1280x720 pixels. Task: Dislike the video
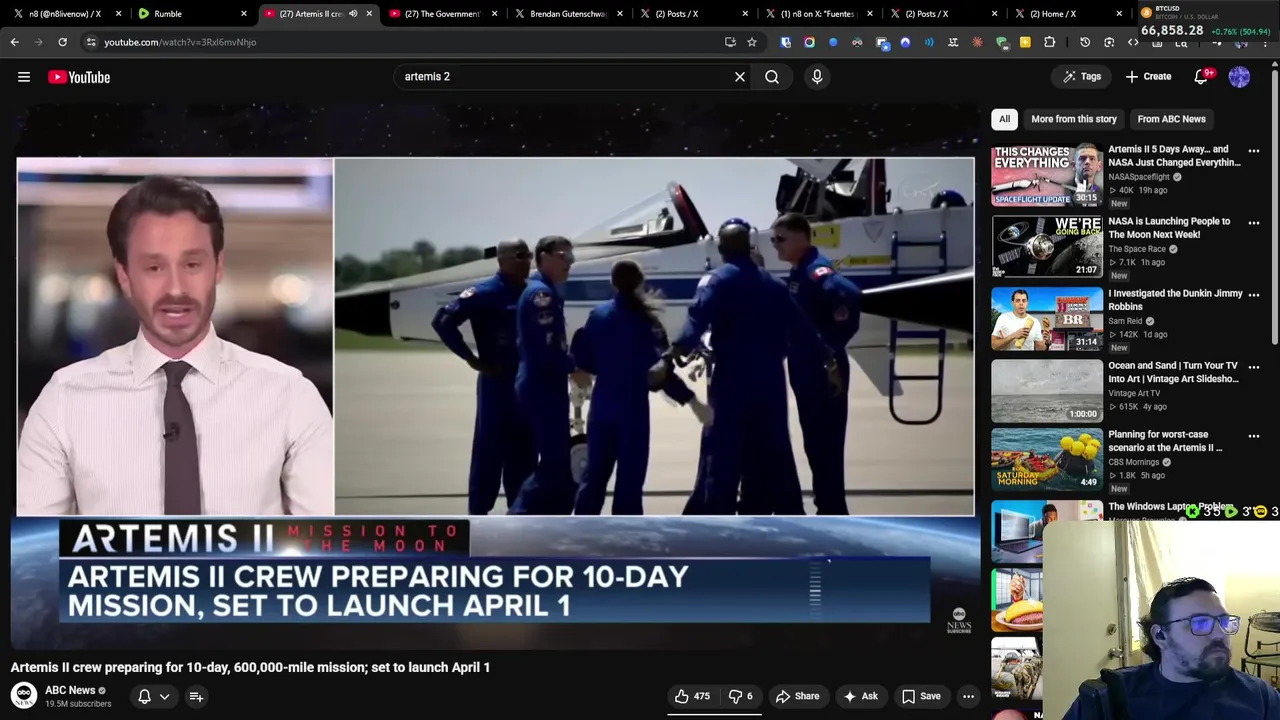740,697
